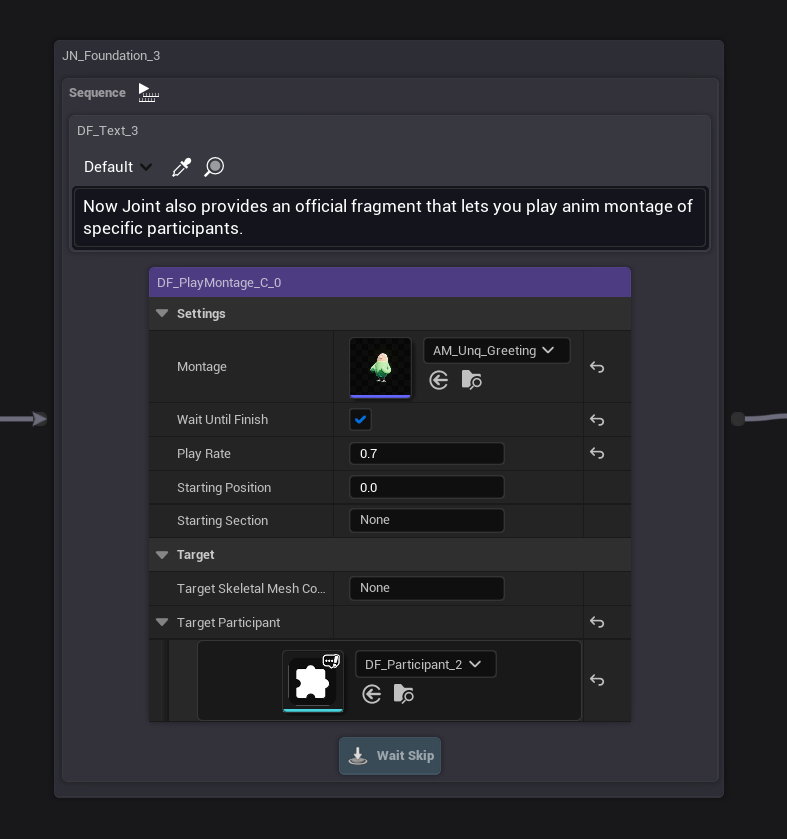
Task: Uncheck the Wait Until Finish checkbox
Action: pyautogui.click(x=361, y=420)
